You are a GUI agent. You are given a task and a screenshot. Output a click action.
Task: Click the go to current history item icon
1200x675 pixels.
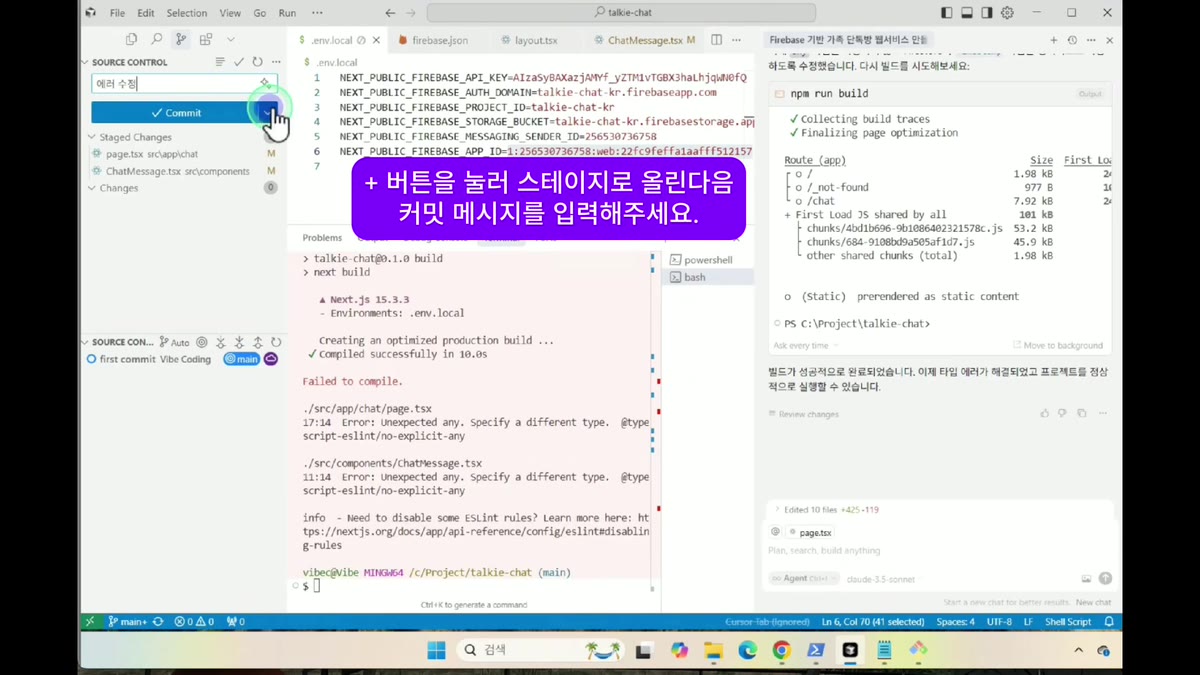click(x=202, y=342)
